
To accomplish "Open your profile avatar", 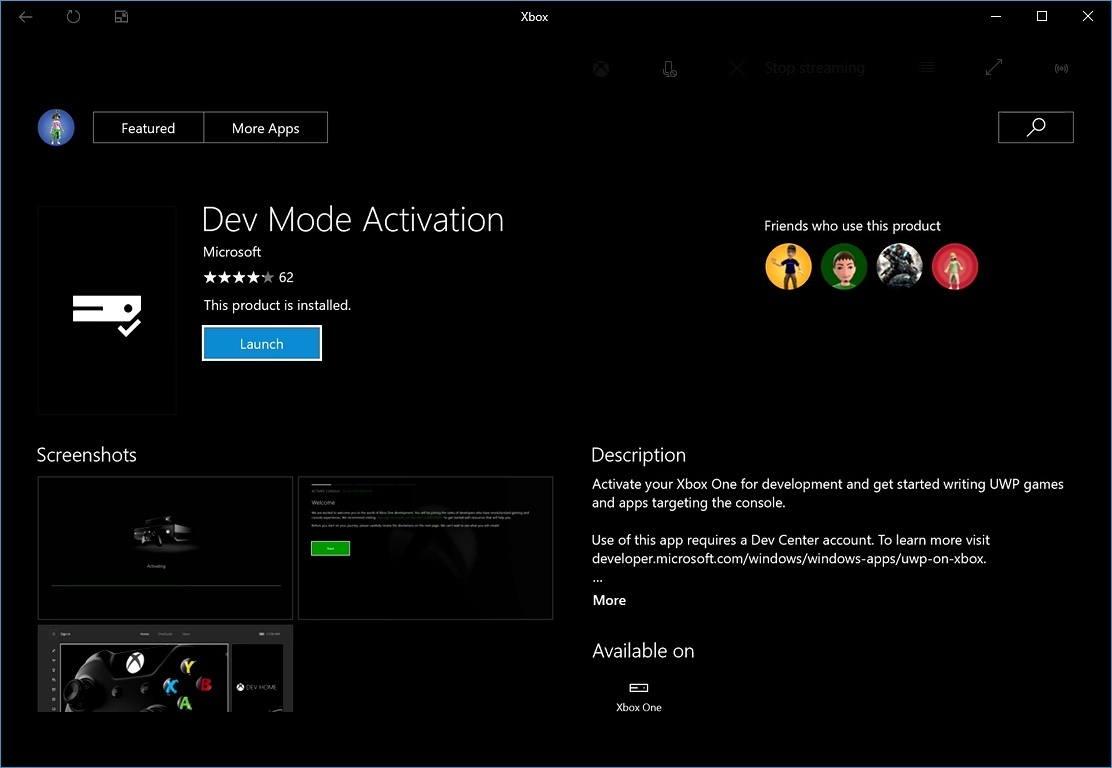I will (56, 127).
